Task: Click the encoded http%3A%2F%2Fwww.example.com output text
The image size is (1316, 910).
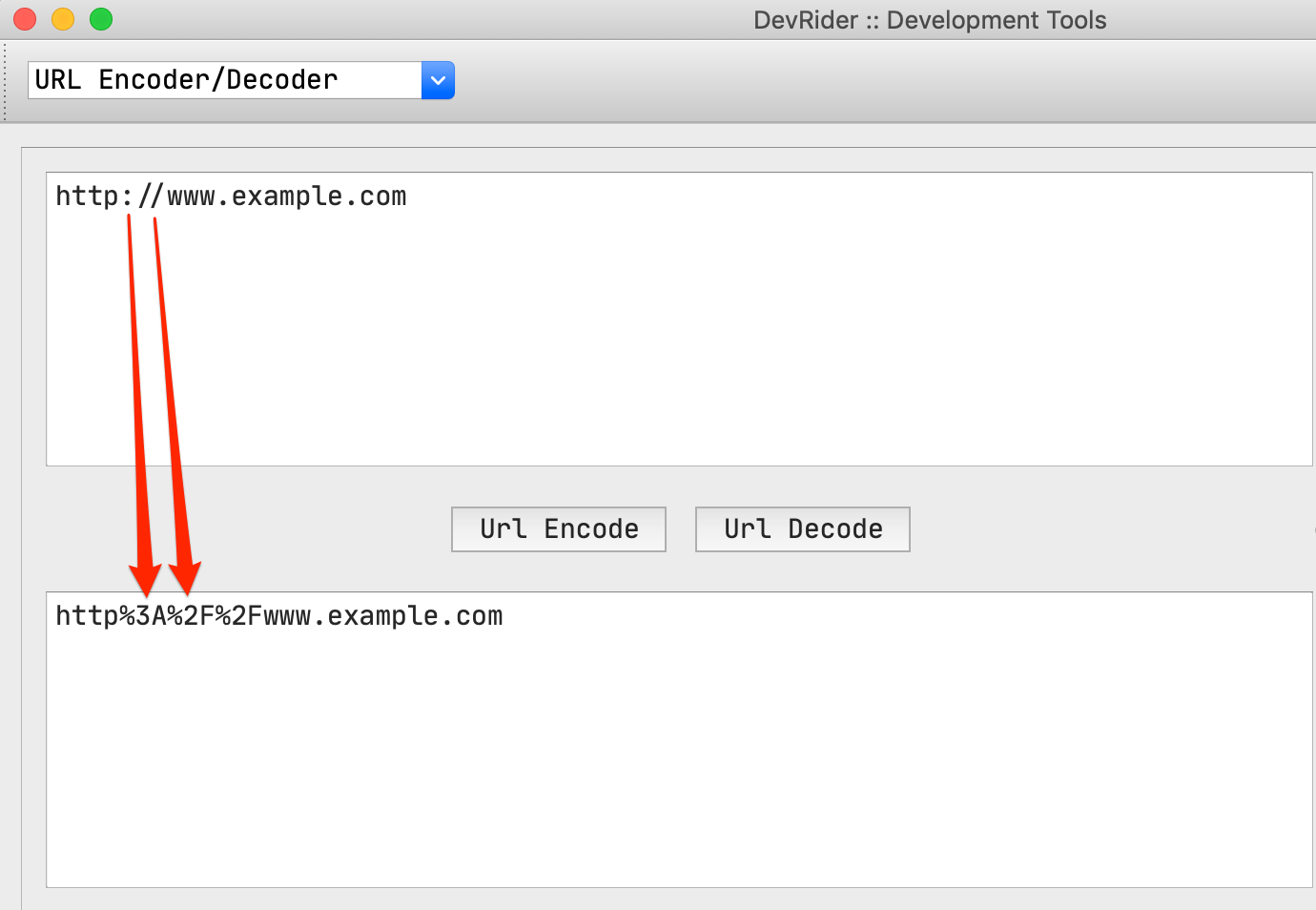Action: tap(278, 616)
